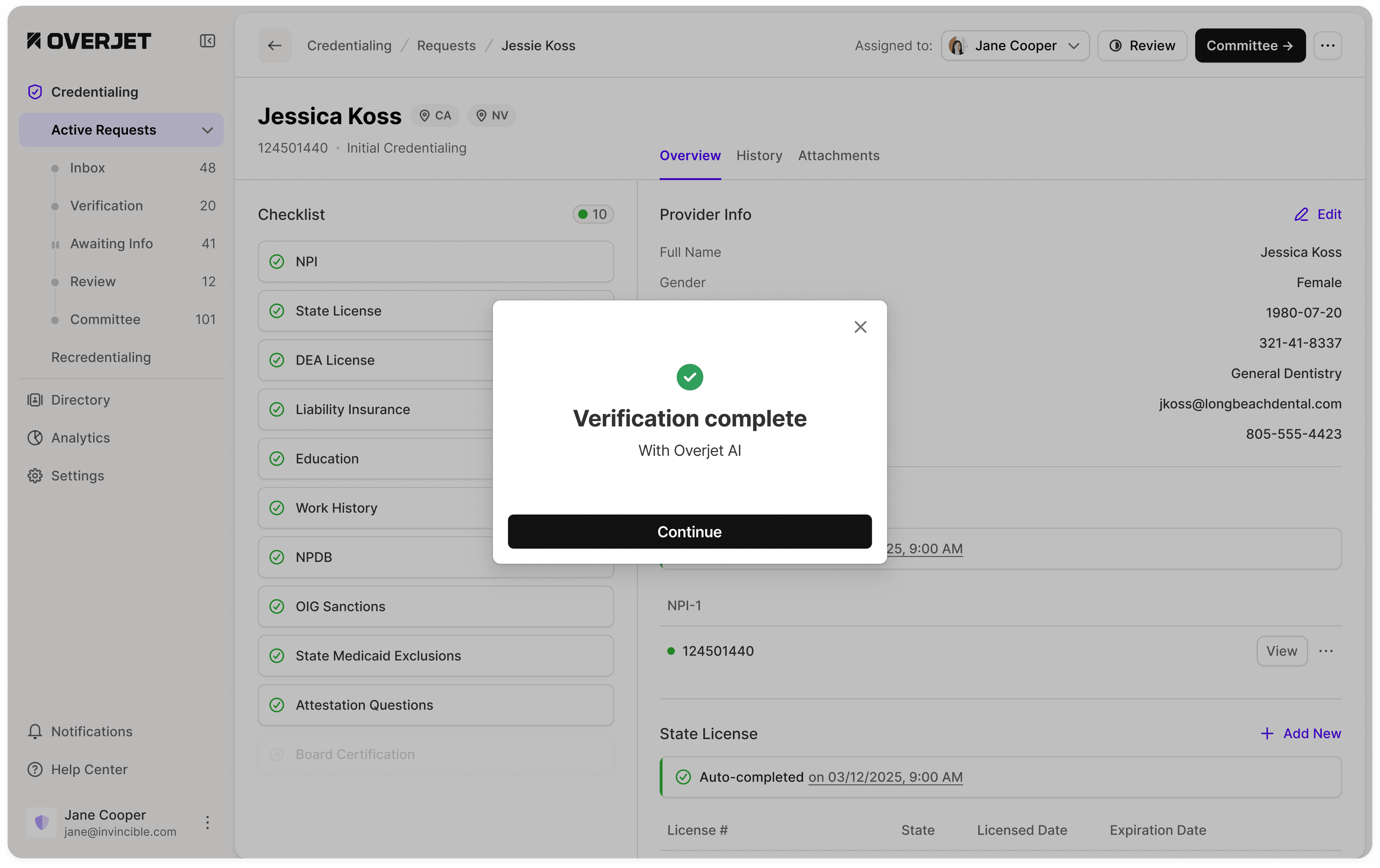Click the Settings gear icon

pos(34,476)
